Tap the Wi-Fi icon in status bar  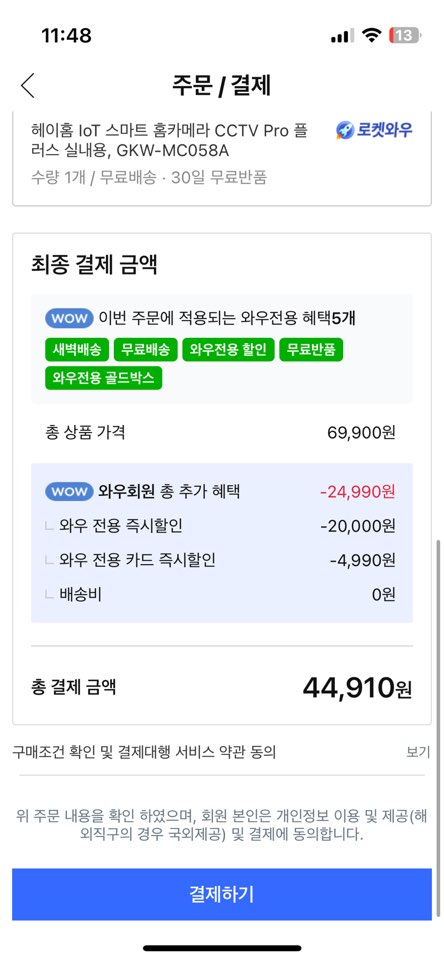(x=370, y=35)
